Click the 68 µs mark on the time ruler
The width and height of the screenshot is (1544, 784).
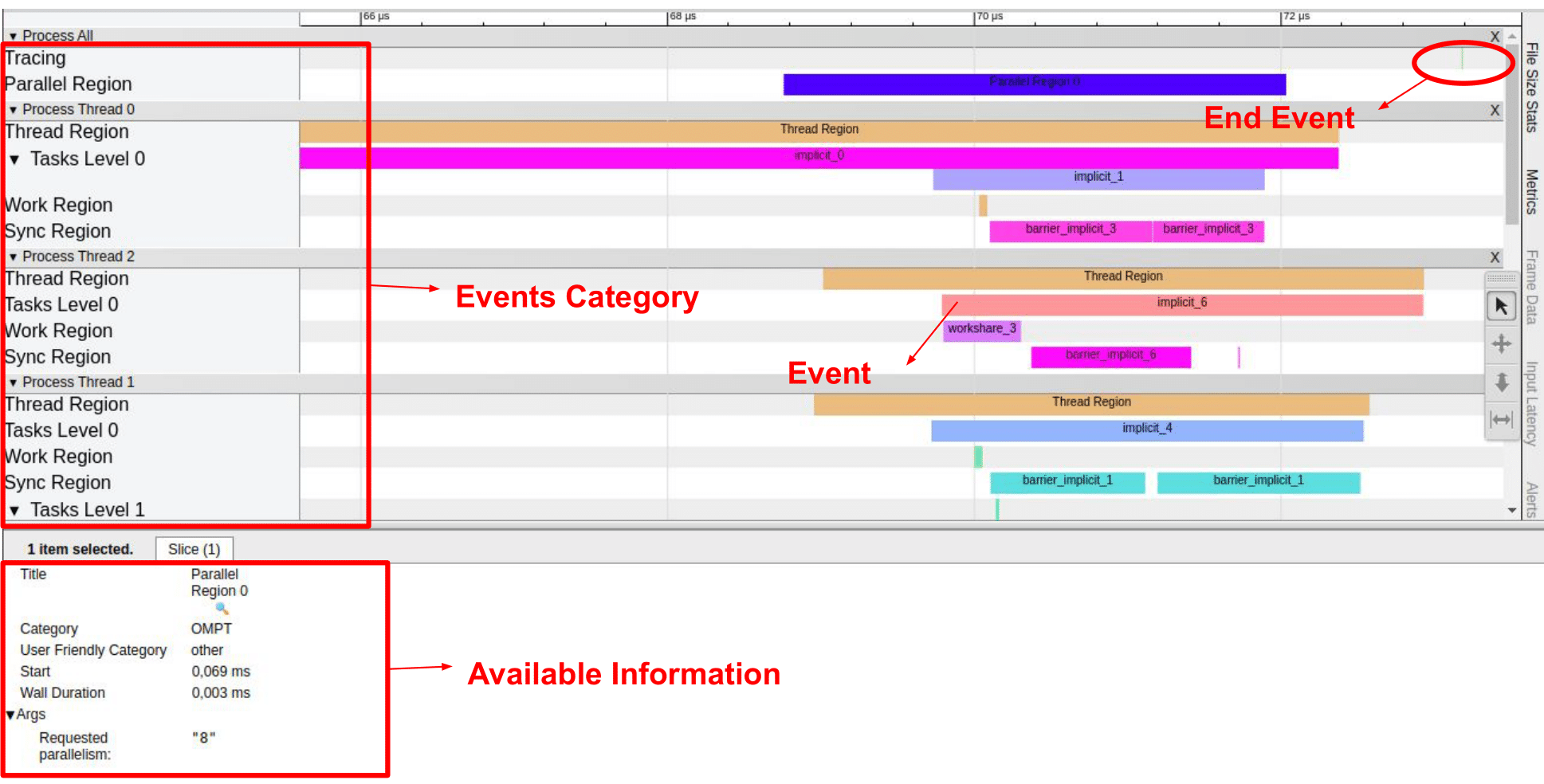[682, 17]
